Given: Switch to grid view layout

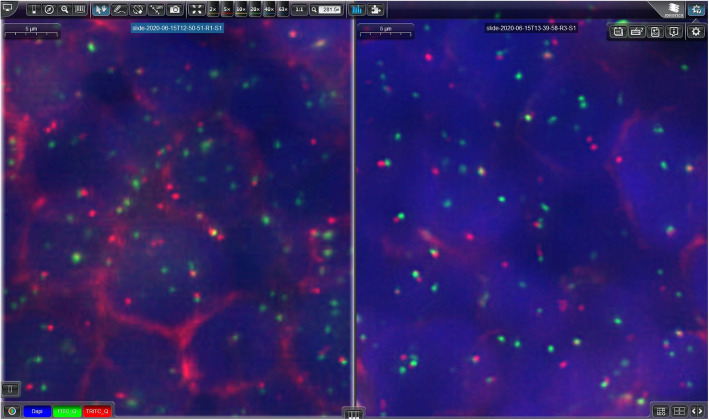Looking at the screenshot, I should click(661, 411).
